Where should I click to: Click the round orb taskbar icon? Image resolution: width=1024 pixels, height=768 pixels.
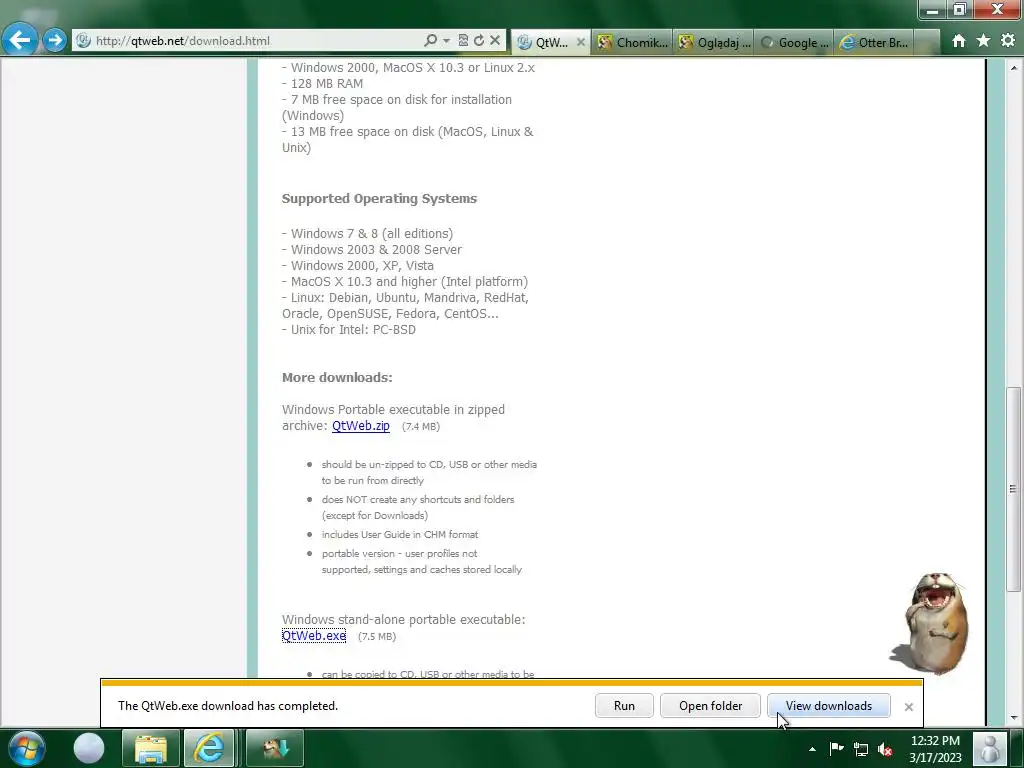click(89, 748)
